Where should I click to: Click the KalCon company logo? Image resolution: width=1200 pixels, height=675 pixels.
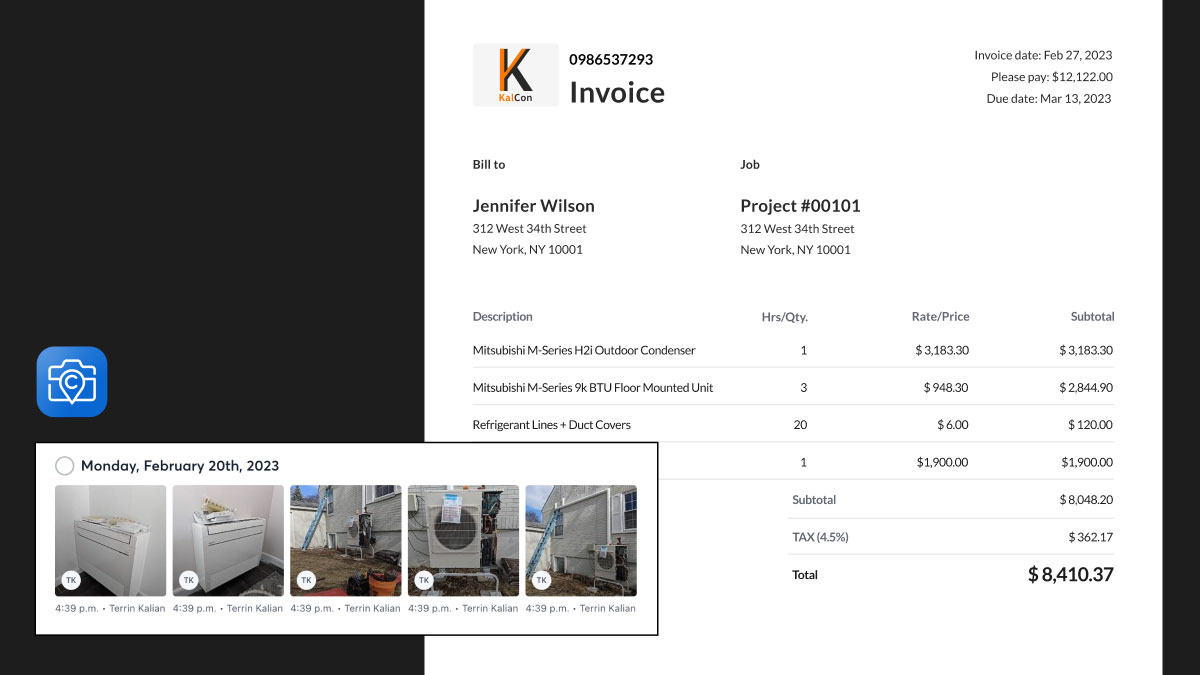point(515,75)
